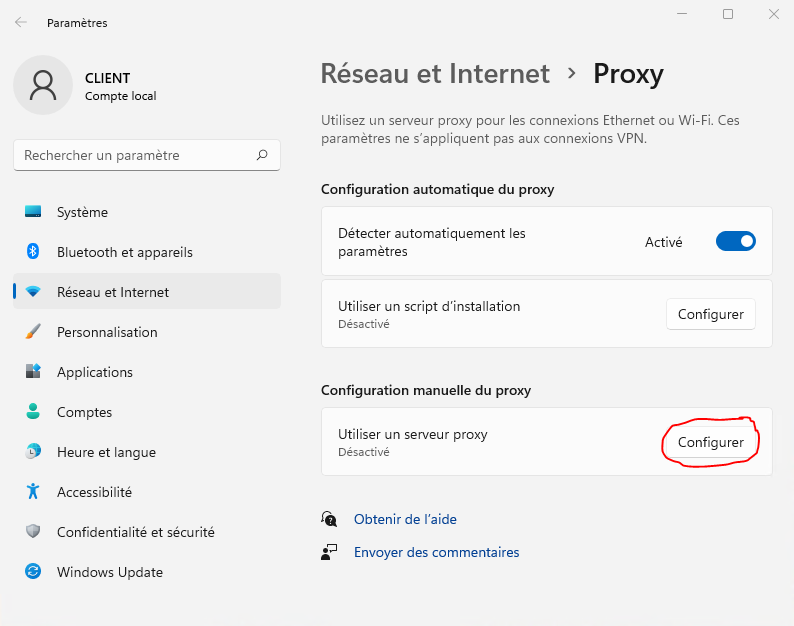Open Comptes settings category
The height and width of the screenshot is (626, 794).
[x=147, y=412]
